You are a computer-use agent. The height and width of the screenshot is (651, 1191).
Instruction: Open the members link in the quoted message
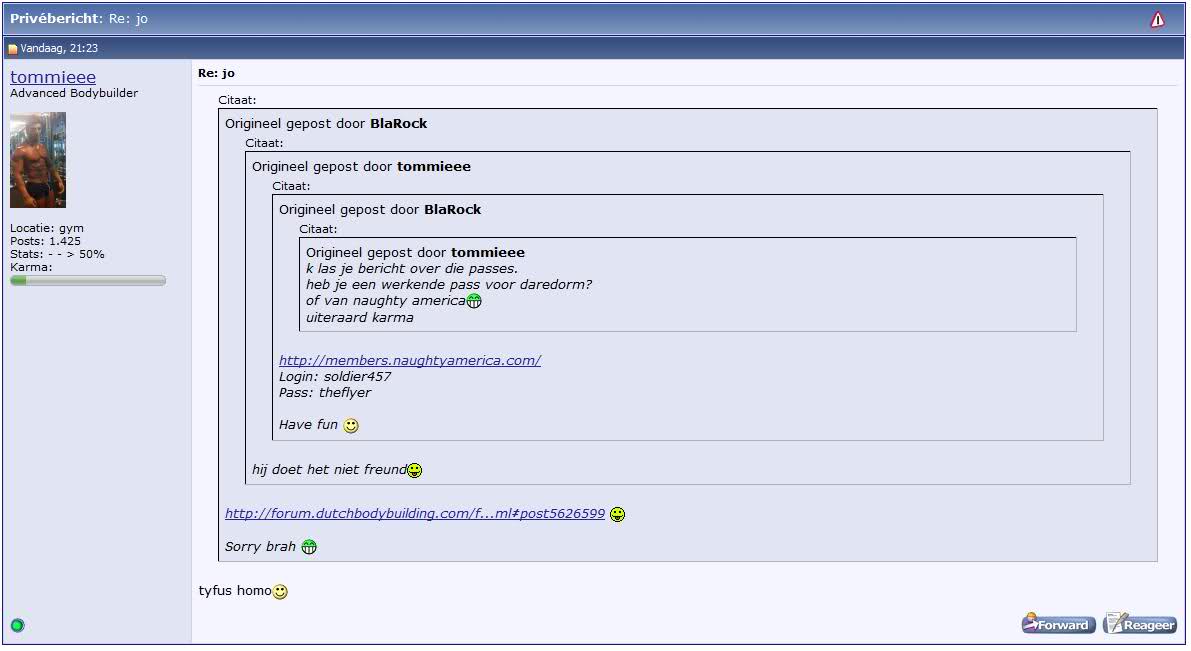click(409, 361)
